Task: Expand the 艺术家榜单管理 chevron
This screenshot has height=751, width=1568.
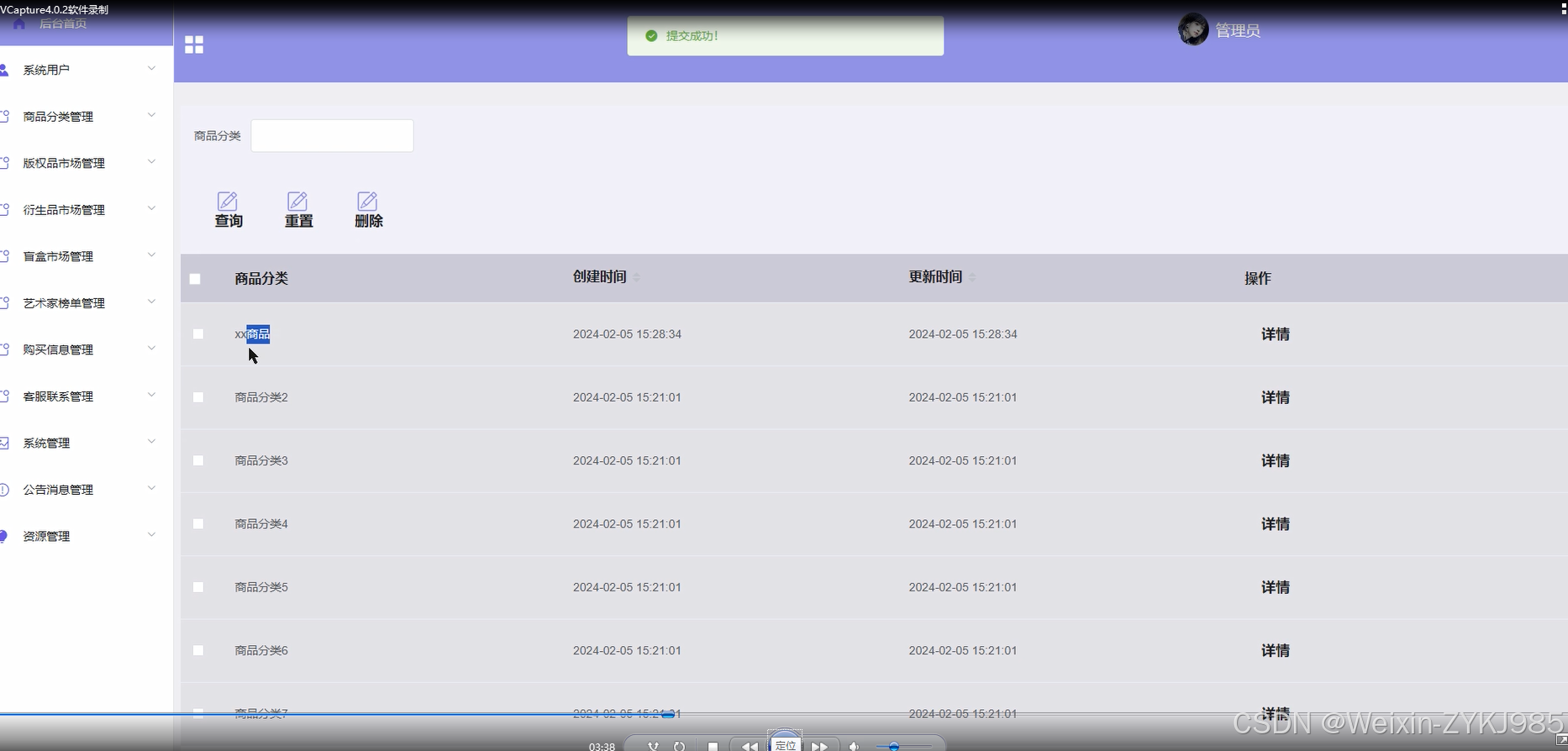Action: click(151, 302)
